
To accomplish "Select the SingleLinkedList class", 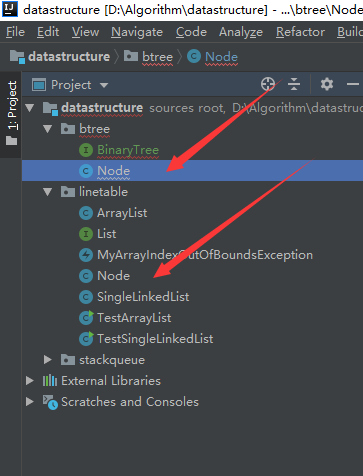I will 143,297.
